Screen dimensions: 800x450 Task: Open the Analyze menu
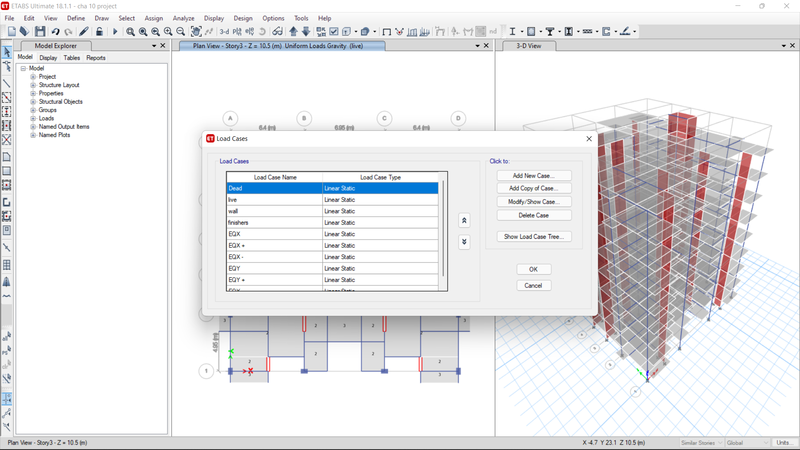183,18
